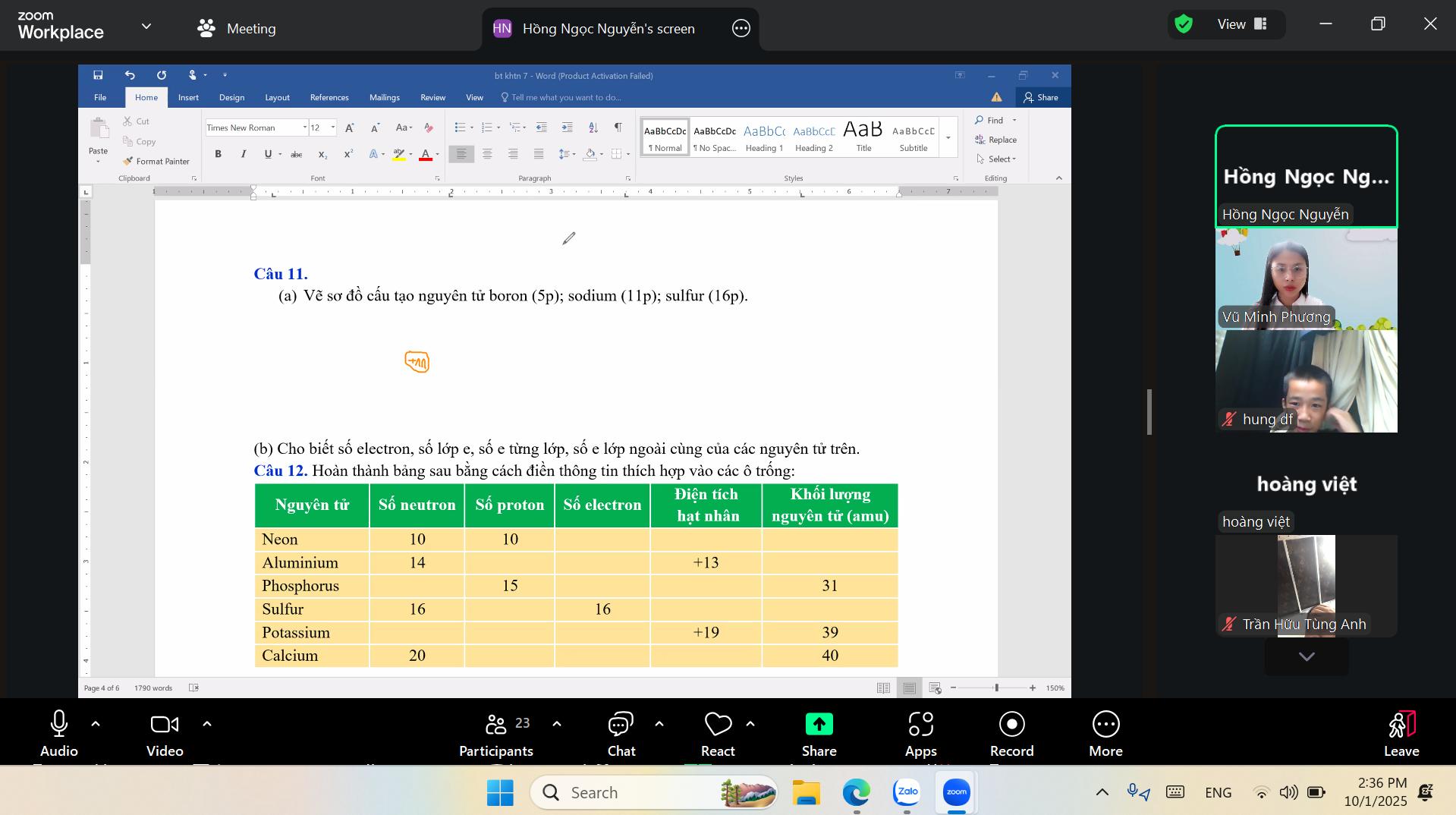Open the React emoji menu
Image resolution: width=1456 pixels, height=815 pixels.
(x=717, y=725)
